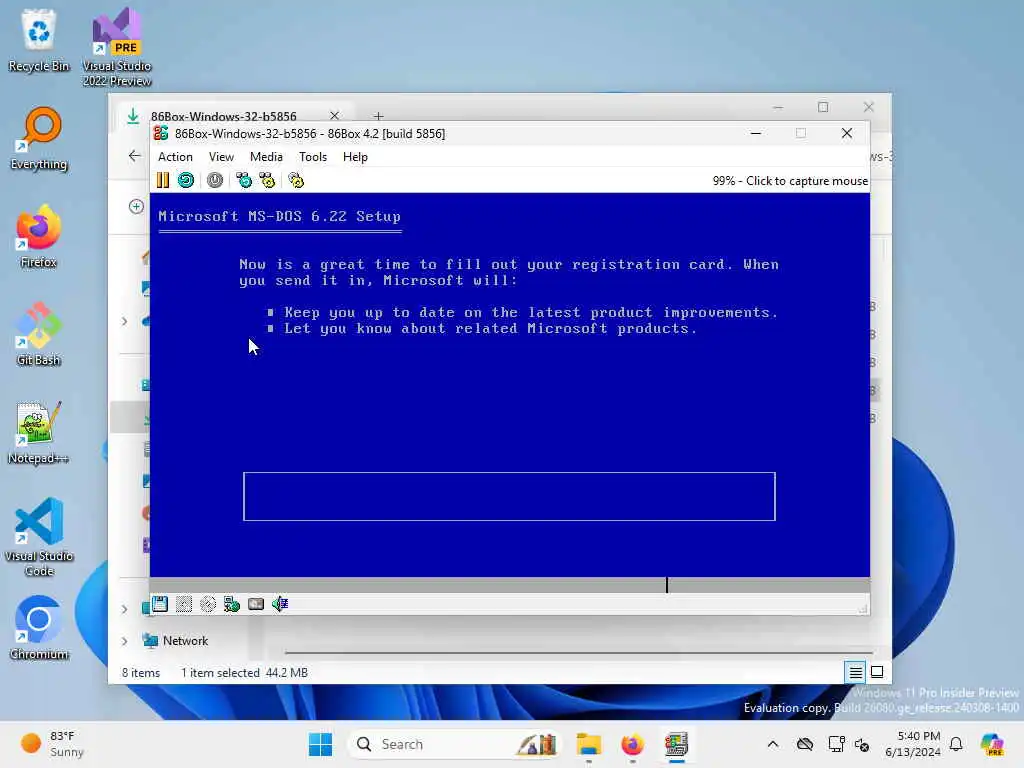The height and width of the screenshot is (768, 1024).
Task: Go back in File Explorer window
Action: [x=135, y=155]
